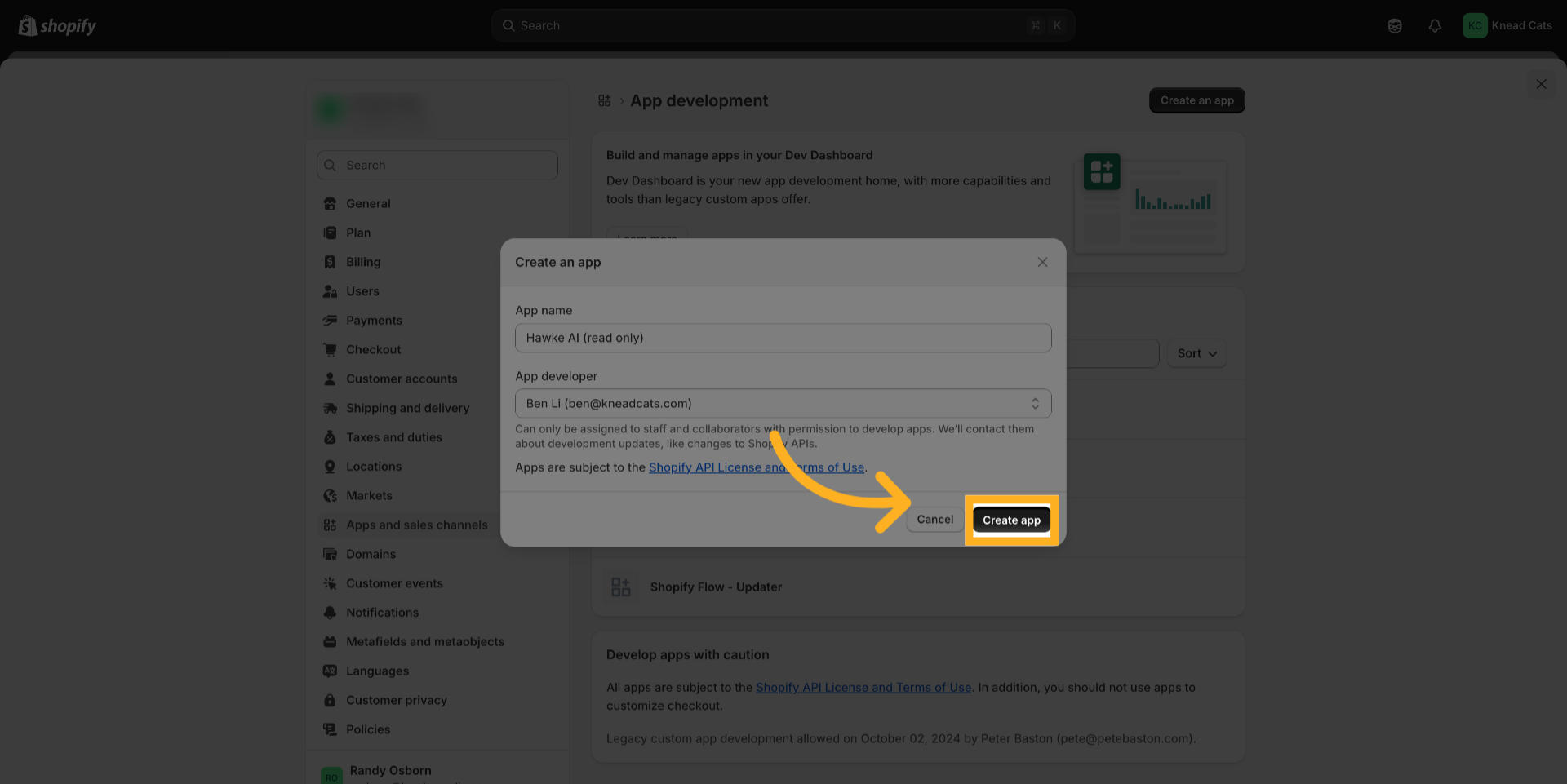Click the Create app button
Image resolution: width=1567 pixels, height=784 pixels.
tap(1010, 520)
